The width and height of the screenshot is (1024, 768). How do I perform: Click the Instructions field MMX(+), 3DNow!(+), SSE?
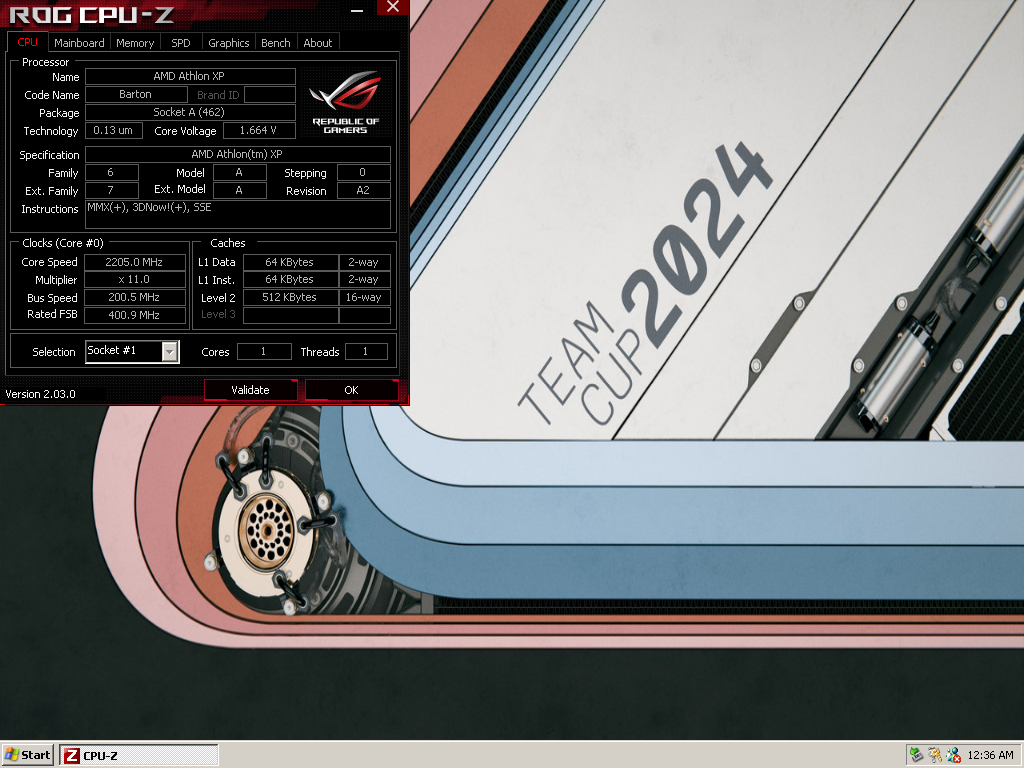(238, 214)
